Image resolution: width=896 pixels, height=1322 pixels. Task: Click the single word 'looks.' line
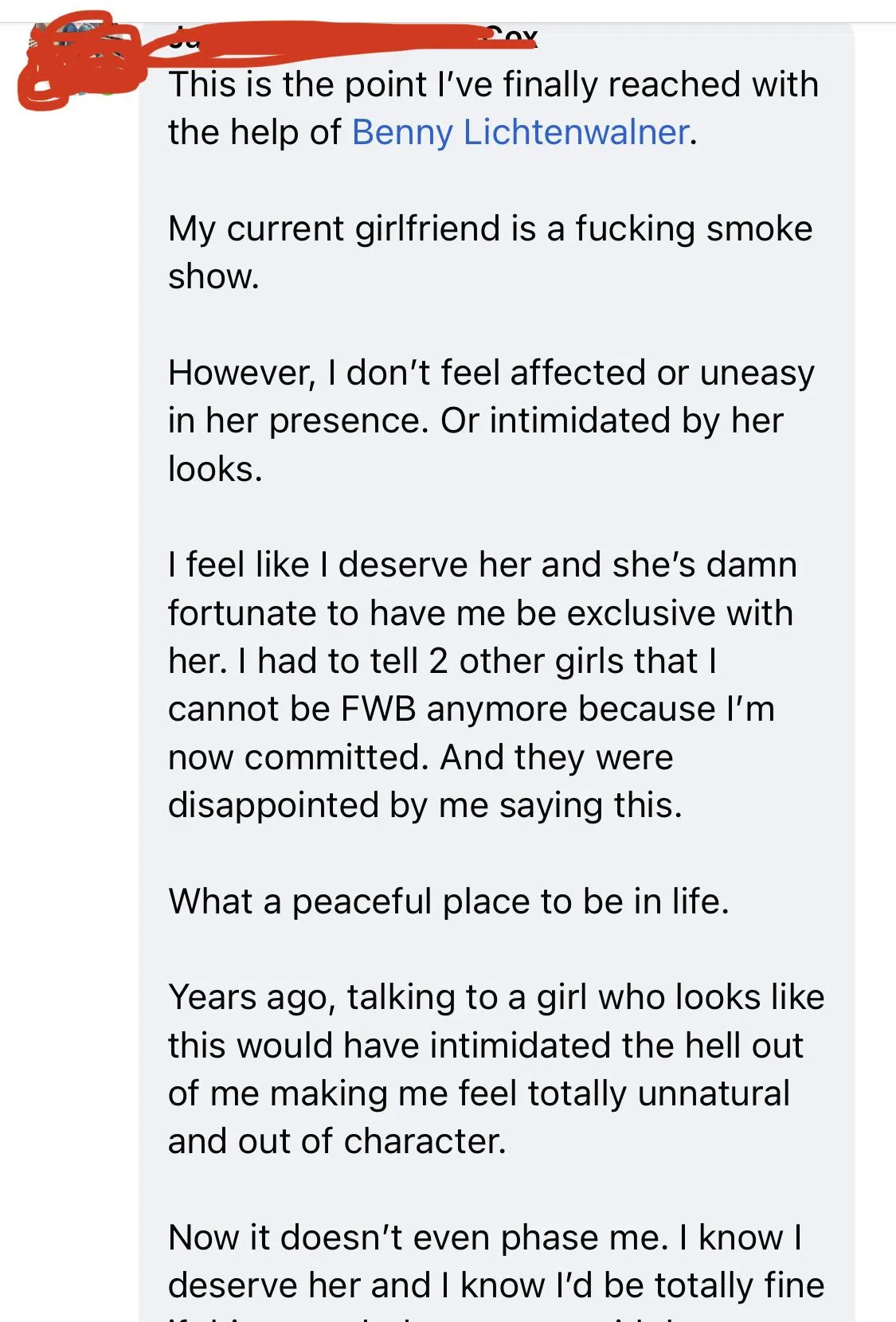215,469
